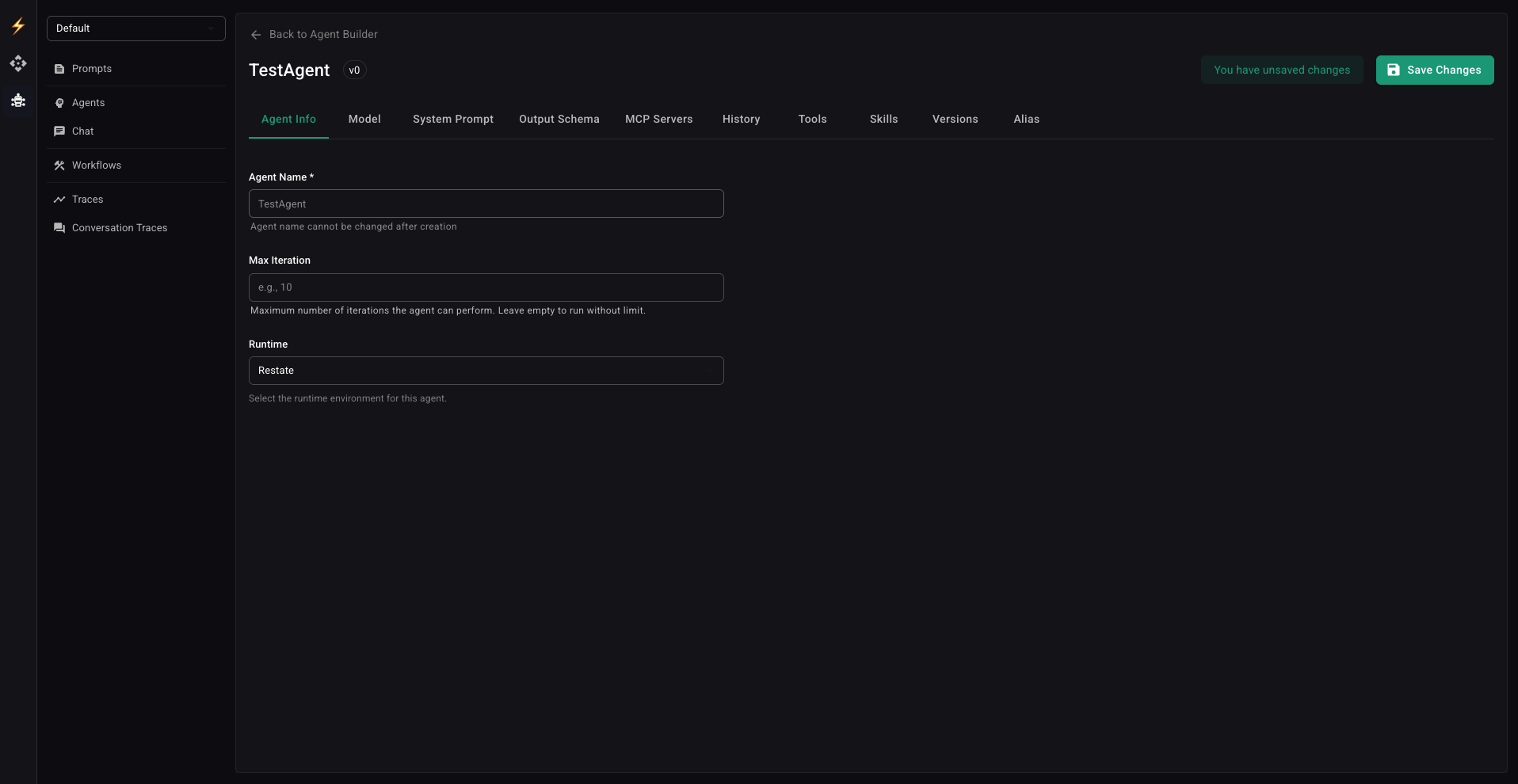
Task: Open the System Prompt tab
Action: point(452,119)
